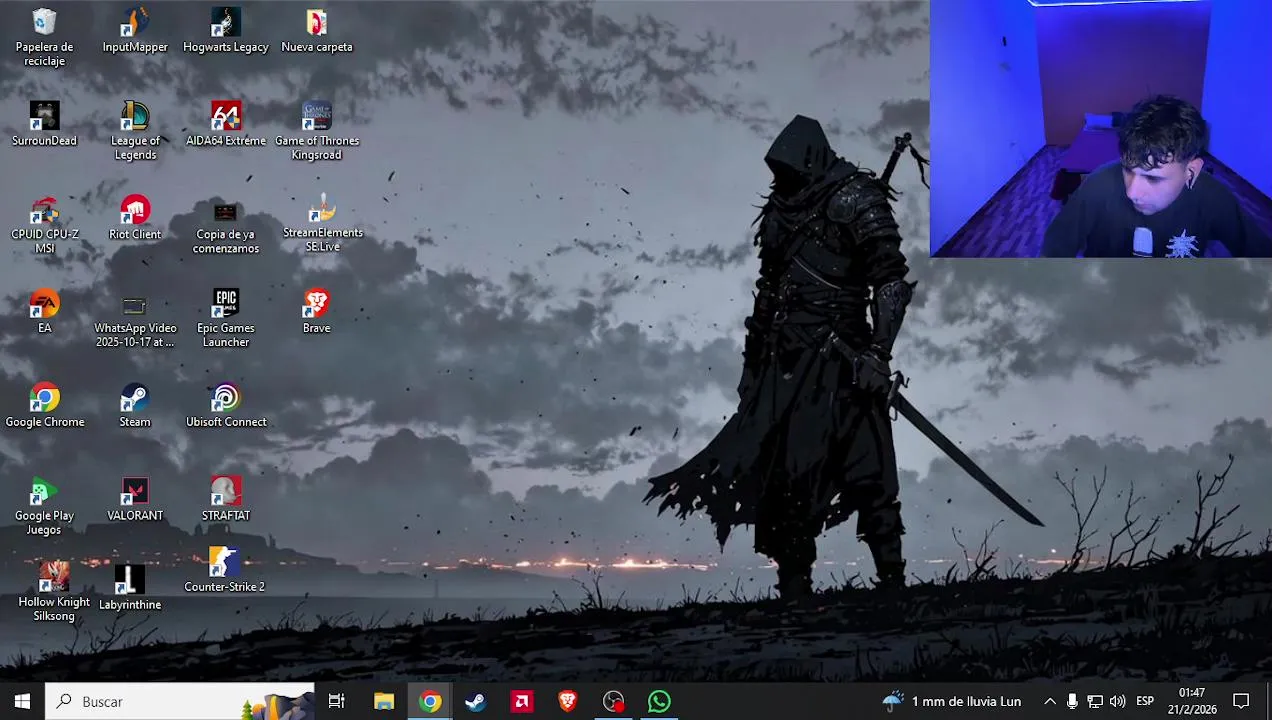Screen dimensions: 1272x720
Task: Switch to Chrome in the taskbar
Action: point(430,702)
